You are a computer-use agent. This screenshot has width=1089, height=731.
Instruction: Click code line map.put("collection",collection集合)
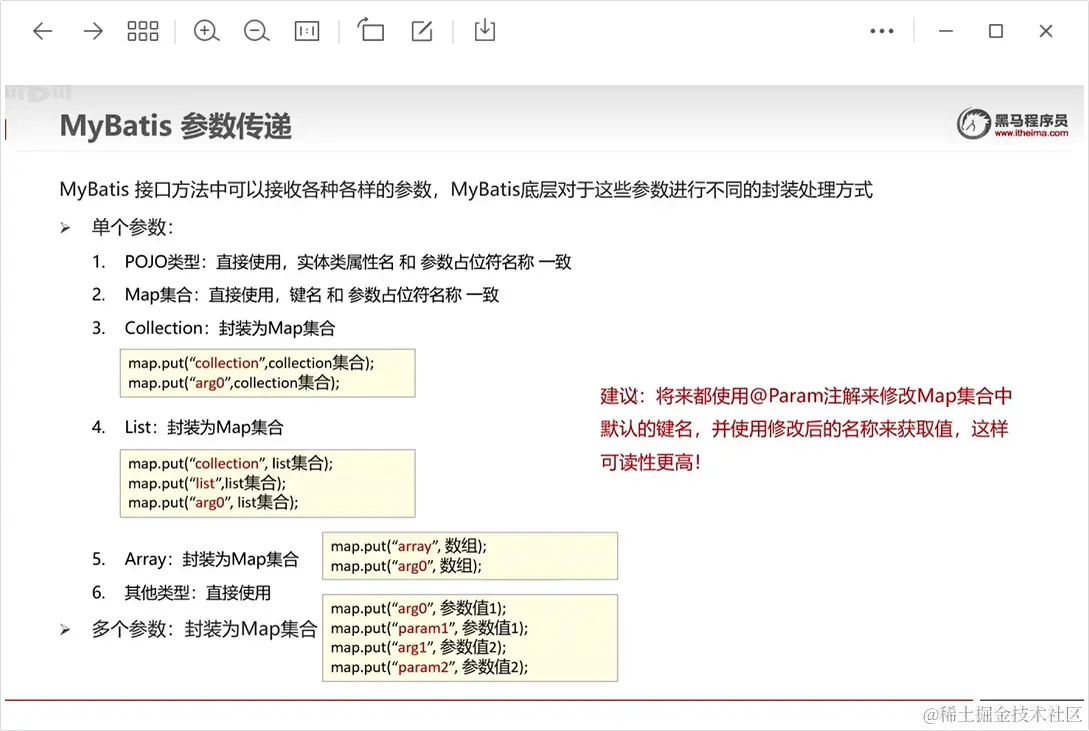coord(251,363)
